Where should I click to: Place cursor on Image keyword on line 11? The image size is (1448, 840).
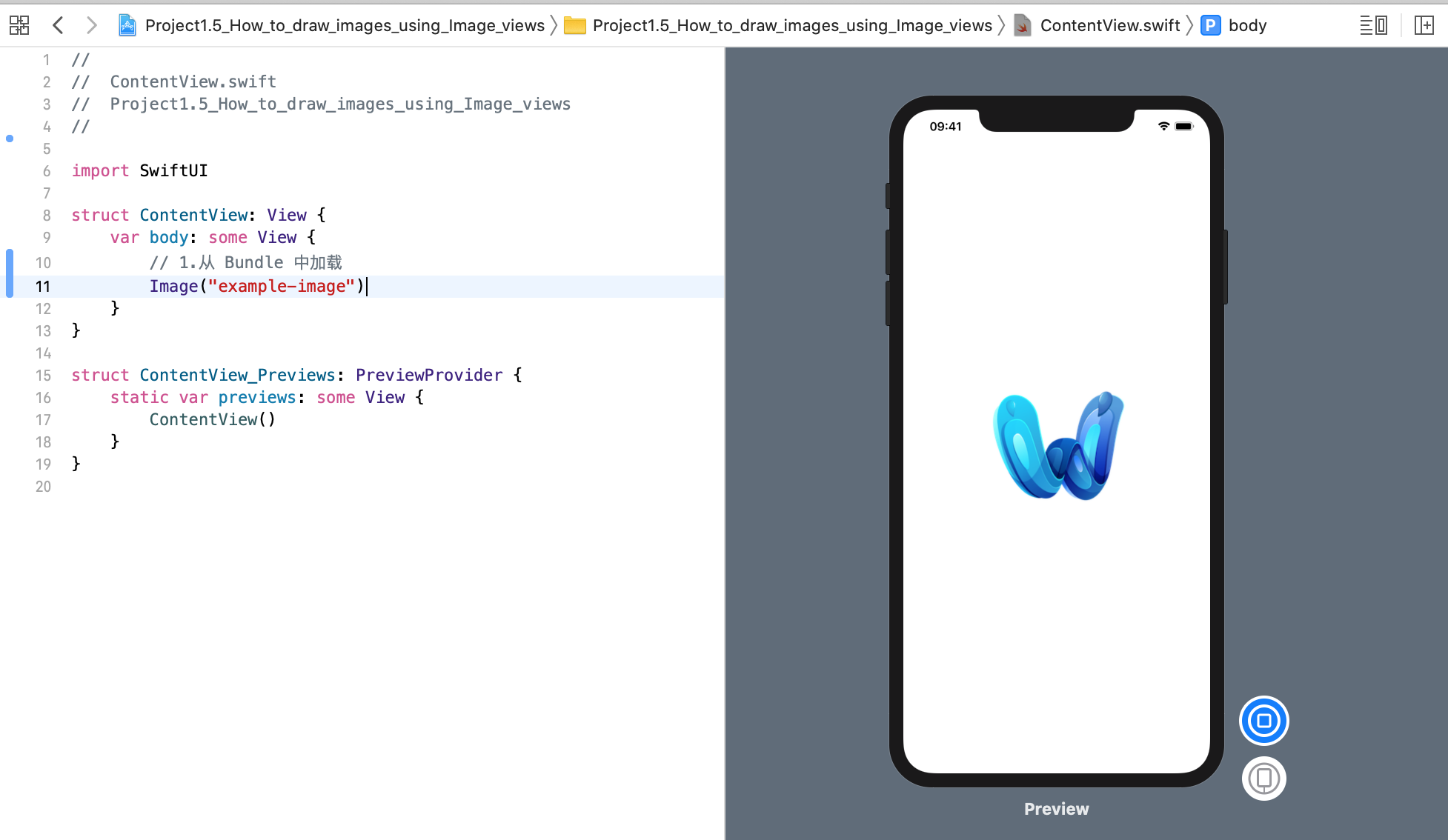[173, 286]
